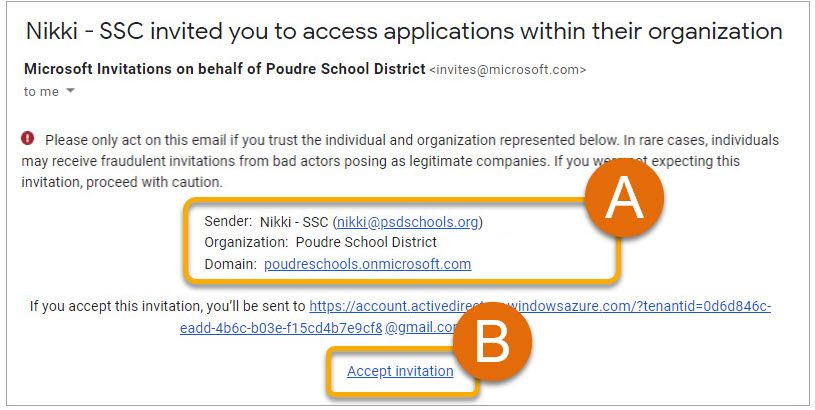This screenshot has height=410, width=815.
Task: Click the 'Nikki - SSC' sender name text
Action: tap(294, 222)
